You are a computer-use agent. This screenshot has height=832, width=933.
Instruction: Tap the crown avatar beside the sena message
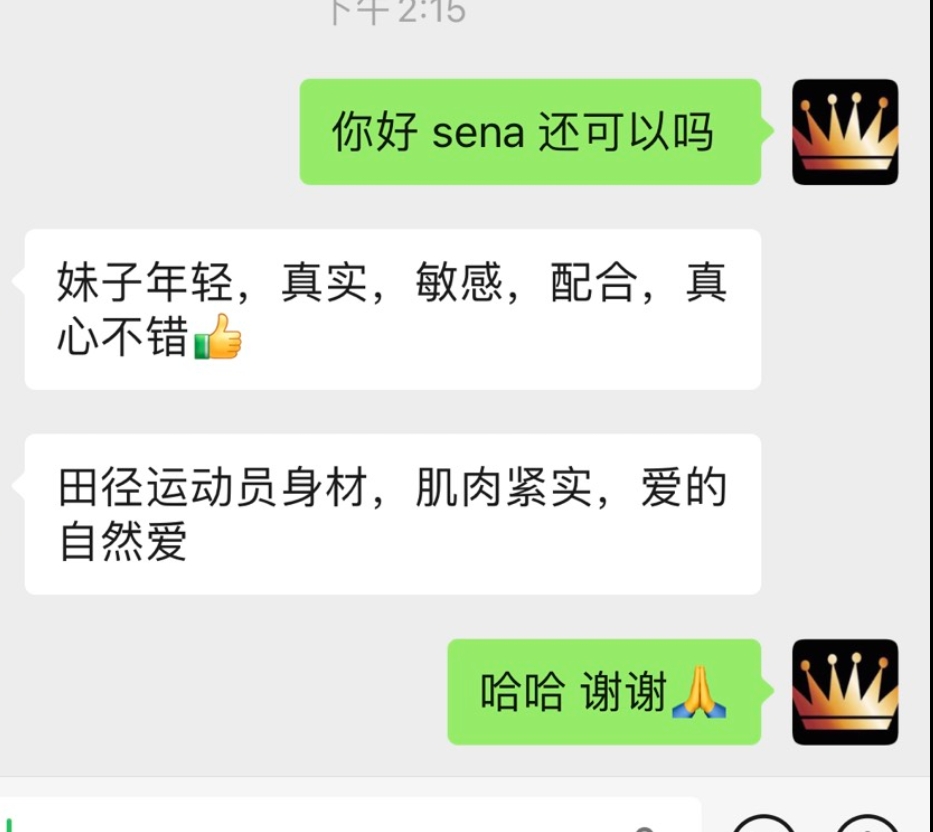tap(845, 132)
